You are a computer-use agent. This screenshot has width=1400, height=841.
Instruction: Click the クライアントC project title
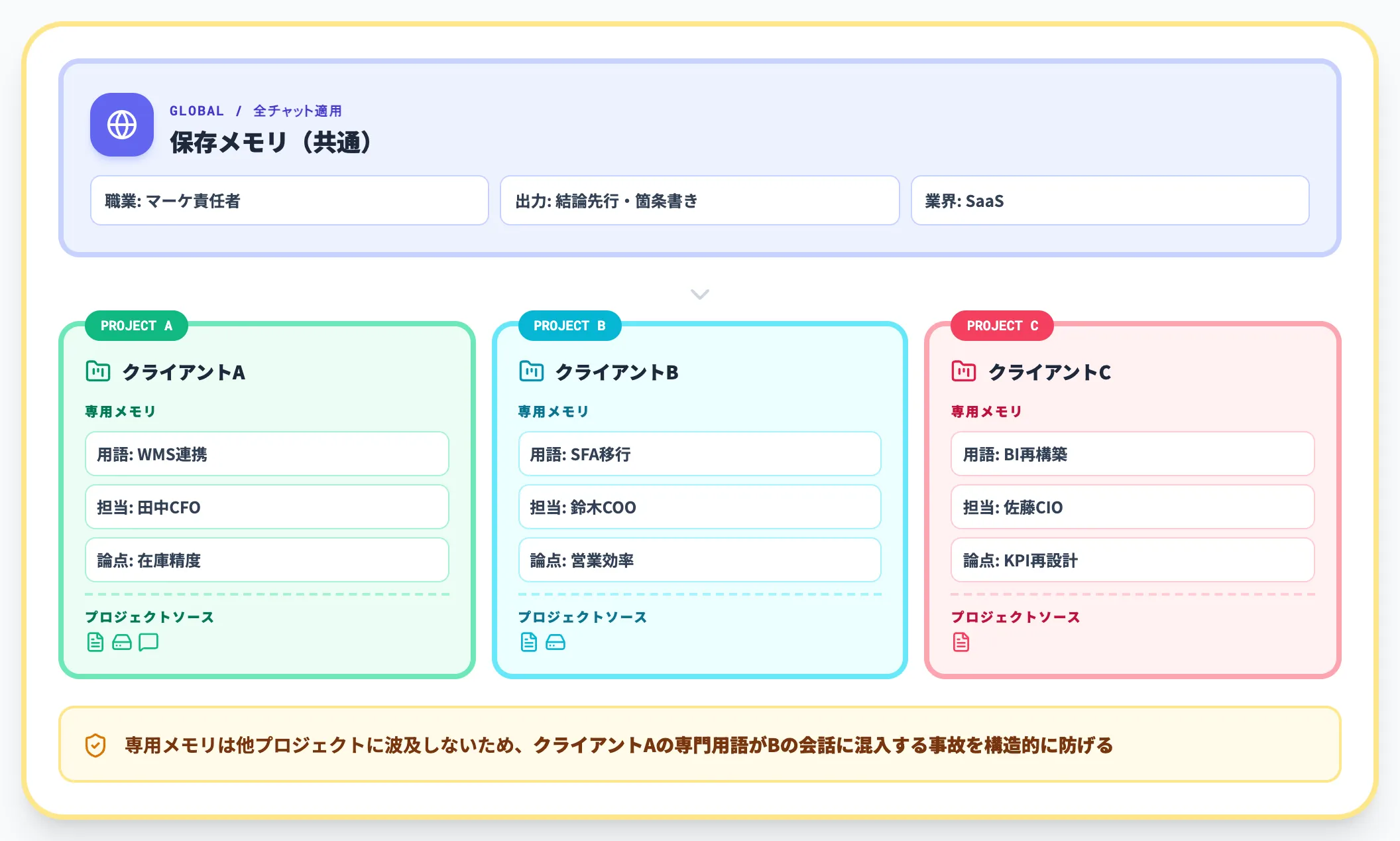[x=1049, y=372]
